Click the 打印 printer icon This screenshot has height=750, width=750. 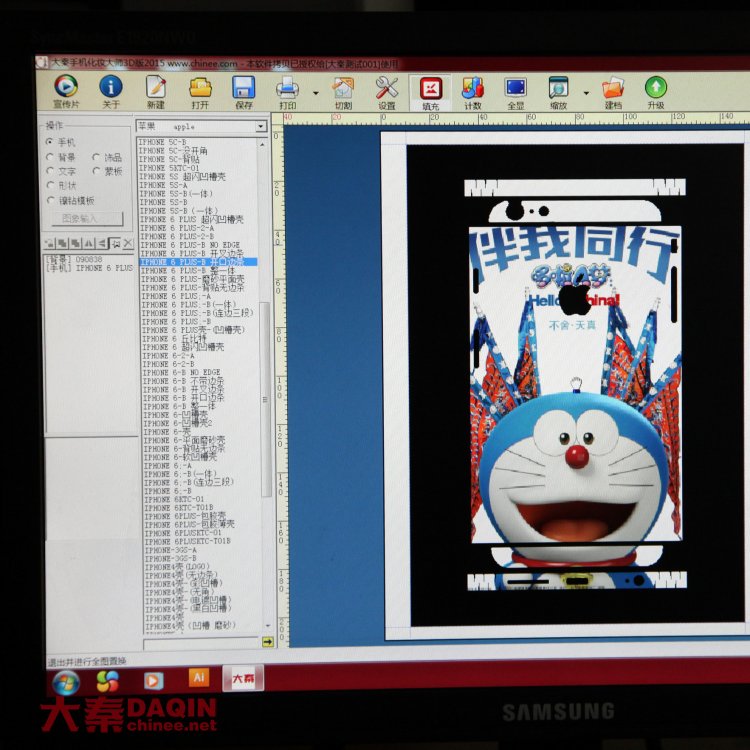[x=288, y=89]
